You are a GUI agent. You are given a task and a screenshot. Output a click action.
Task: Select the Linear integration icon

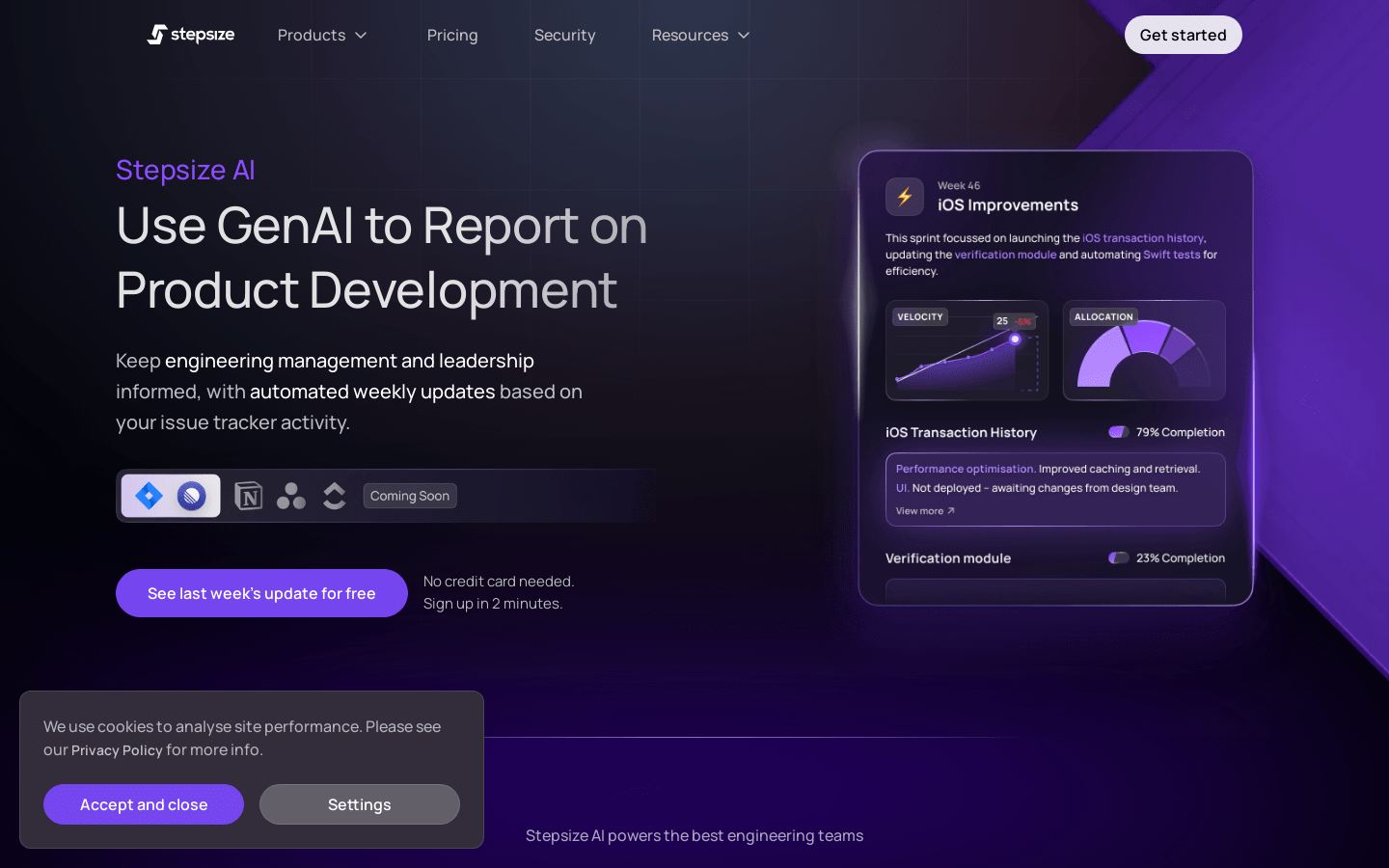coord(192,496)
